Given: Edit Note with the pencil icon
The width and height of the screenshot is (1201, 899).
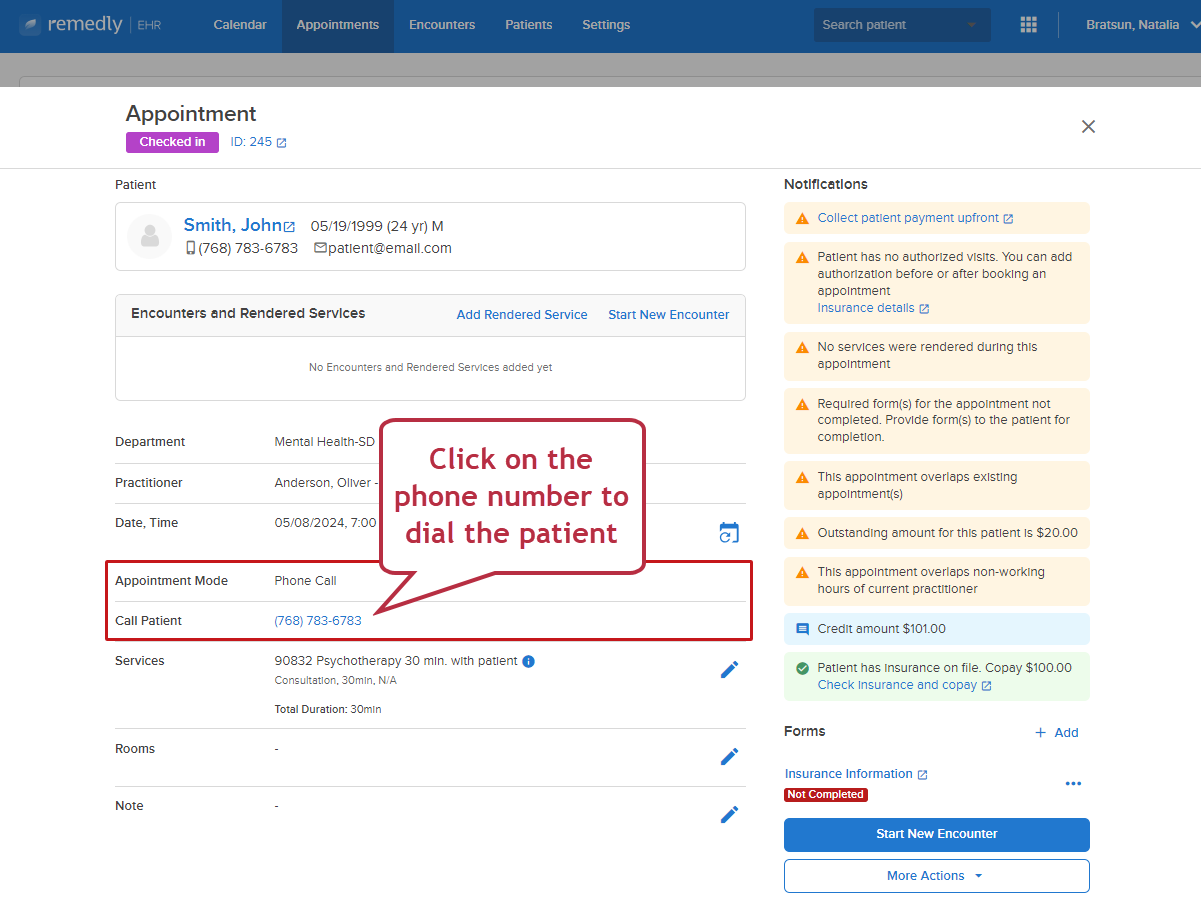Looking at the screenshot, I should point(729,815).
